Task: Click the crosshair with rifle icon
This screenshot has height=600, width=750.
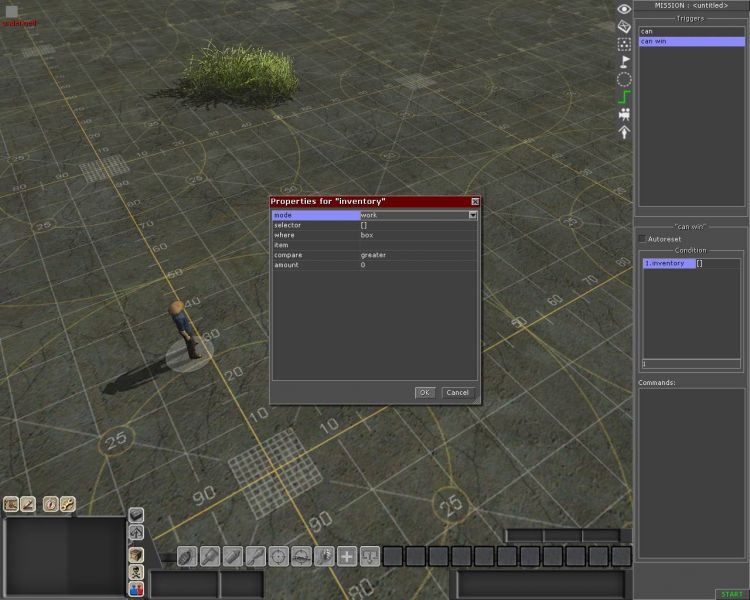Action: [301, 556]
